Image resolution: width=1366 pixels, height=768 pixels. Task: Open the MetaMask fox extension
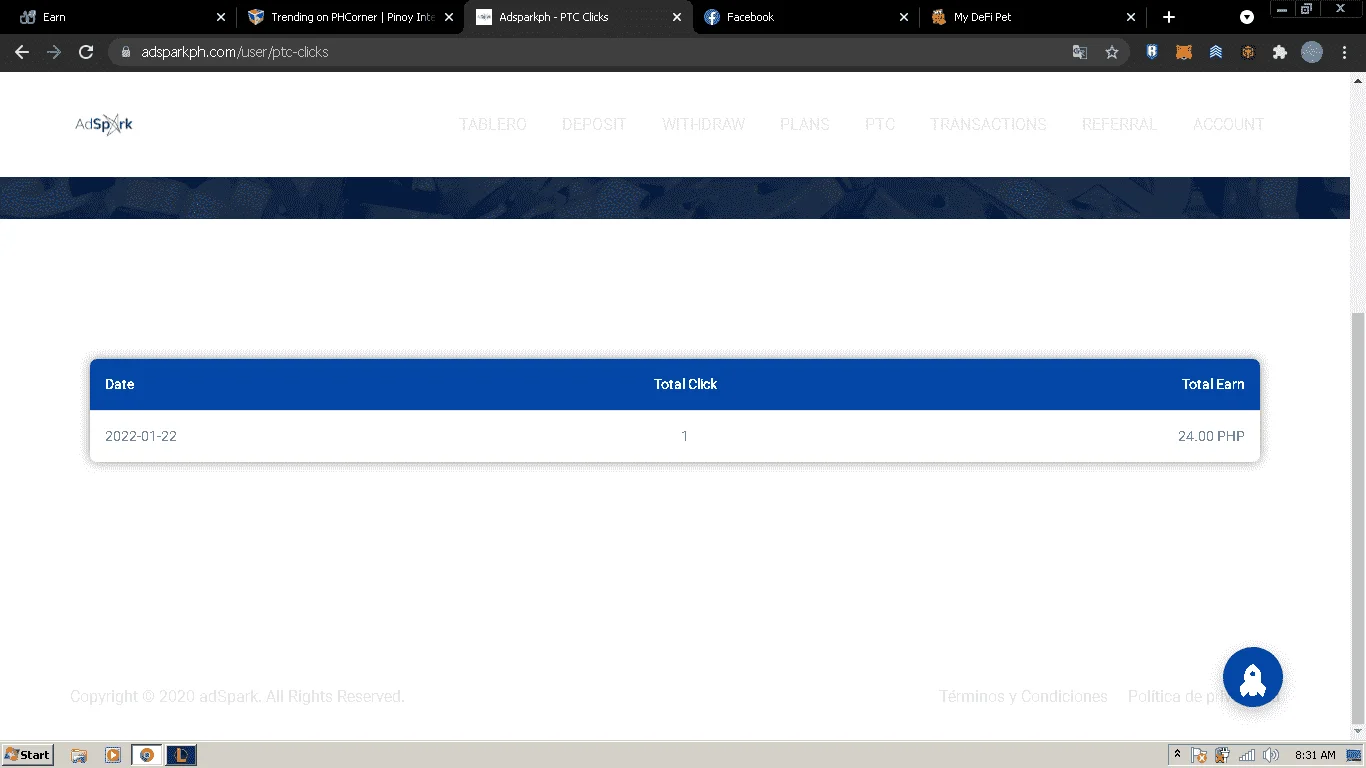pos(1184,52)
